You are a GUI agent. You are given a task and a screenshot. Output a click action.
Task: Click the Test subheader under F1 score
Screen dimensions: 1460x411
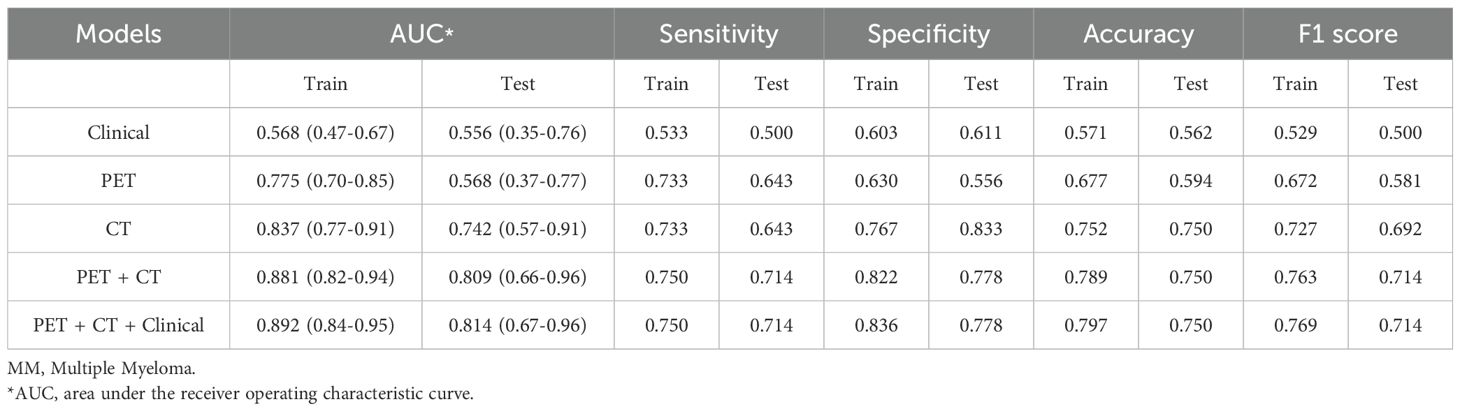(1400, 84)
